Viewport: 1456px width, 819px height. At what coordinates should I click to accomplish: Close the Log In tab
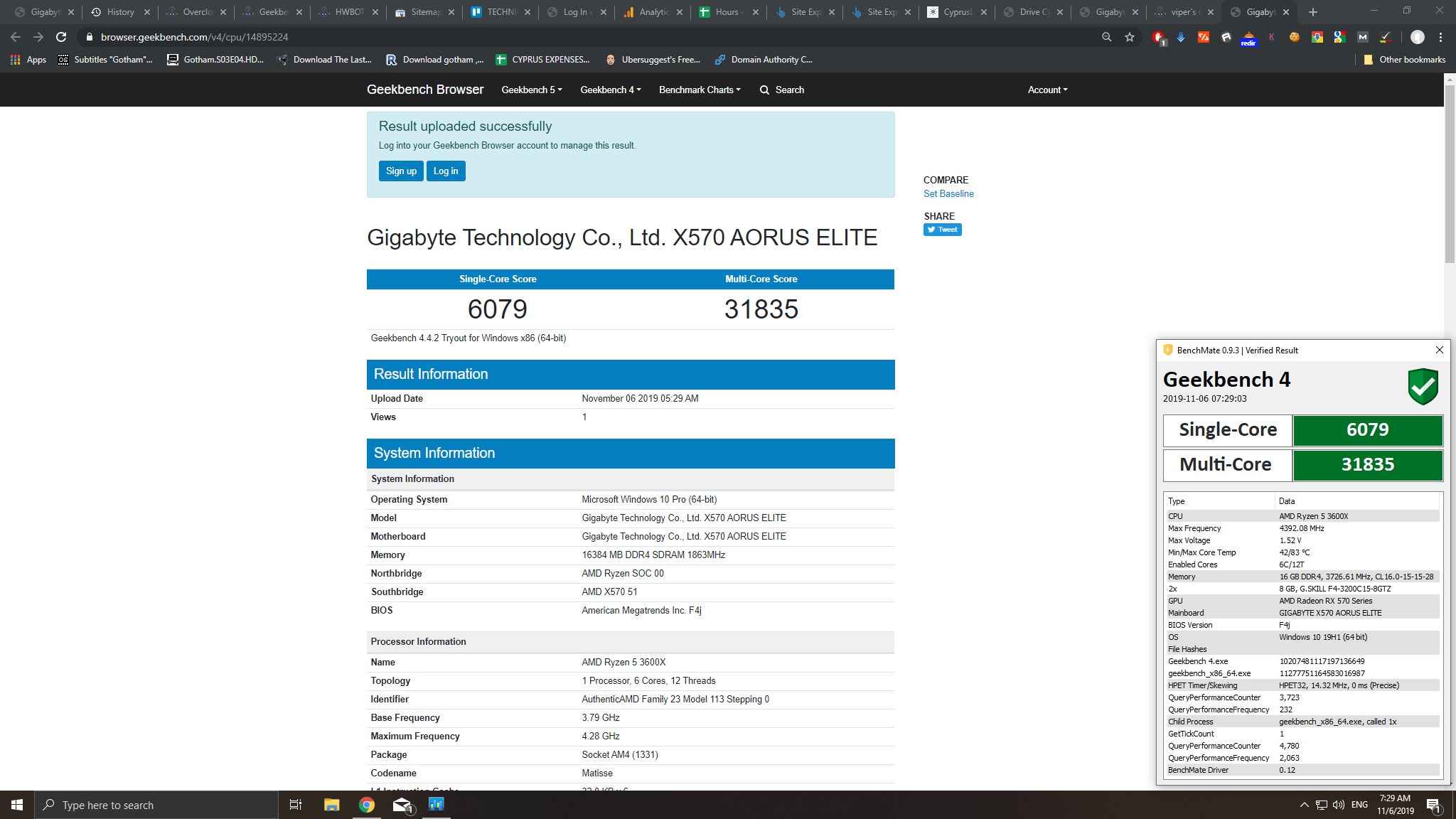(x=604, y=12)
